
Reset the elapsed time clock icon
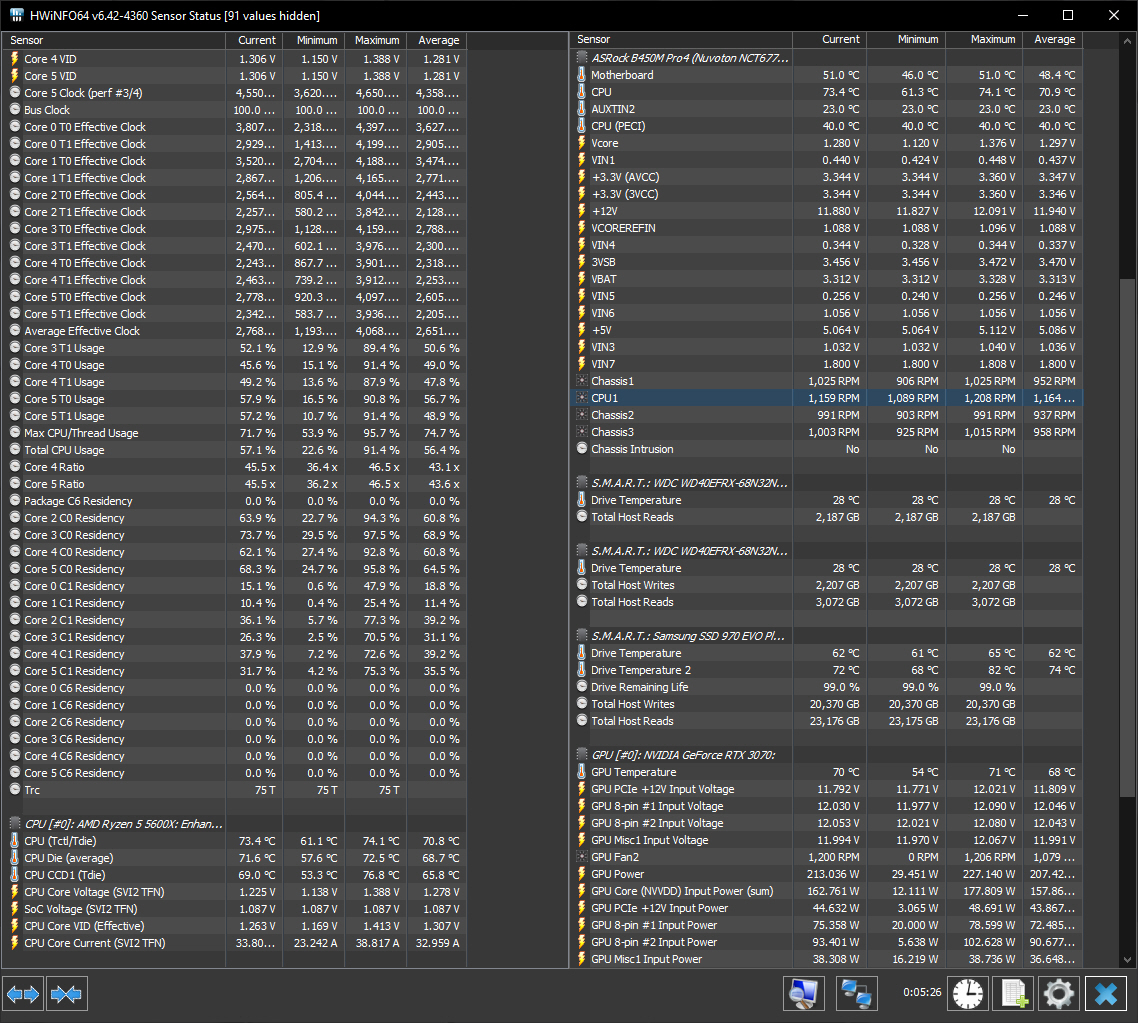click(968, 993)
